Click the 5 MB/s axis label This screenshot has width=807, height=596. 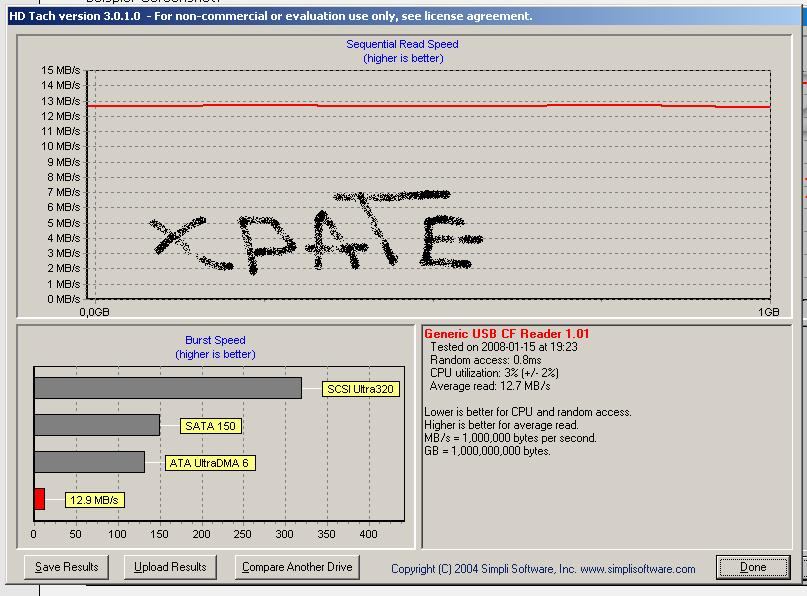(x=64, y=223)
